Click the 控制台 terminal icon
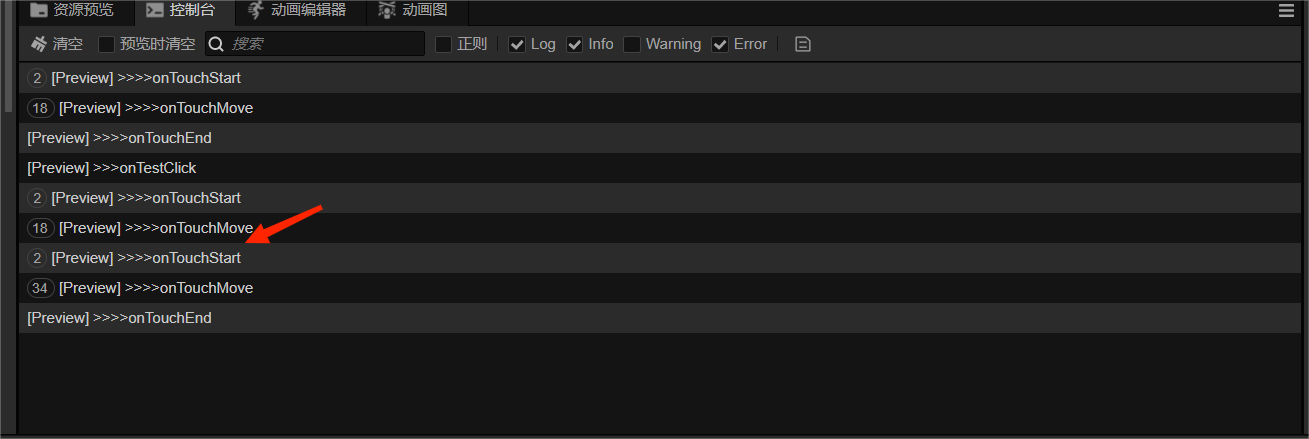Screen dimensions: 1309x439 tap(155, 11)
